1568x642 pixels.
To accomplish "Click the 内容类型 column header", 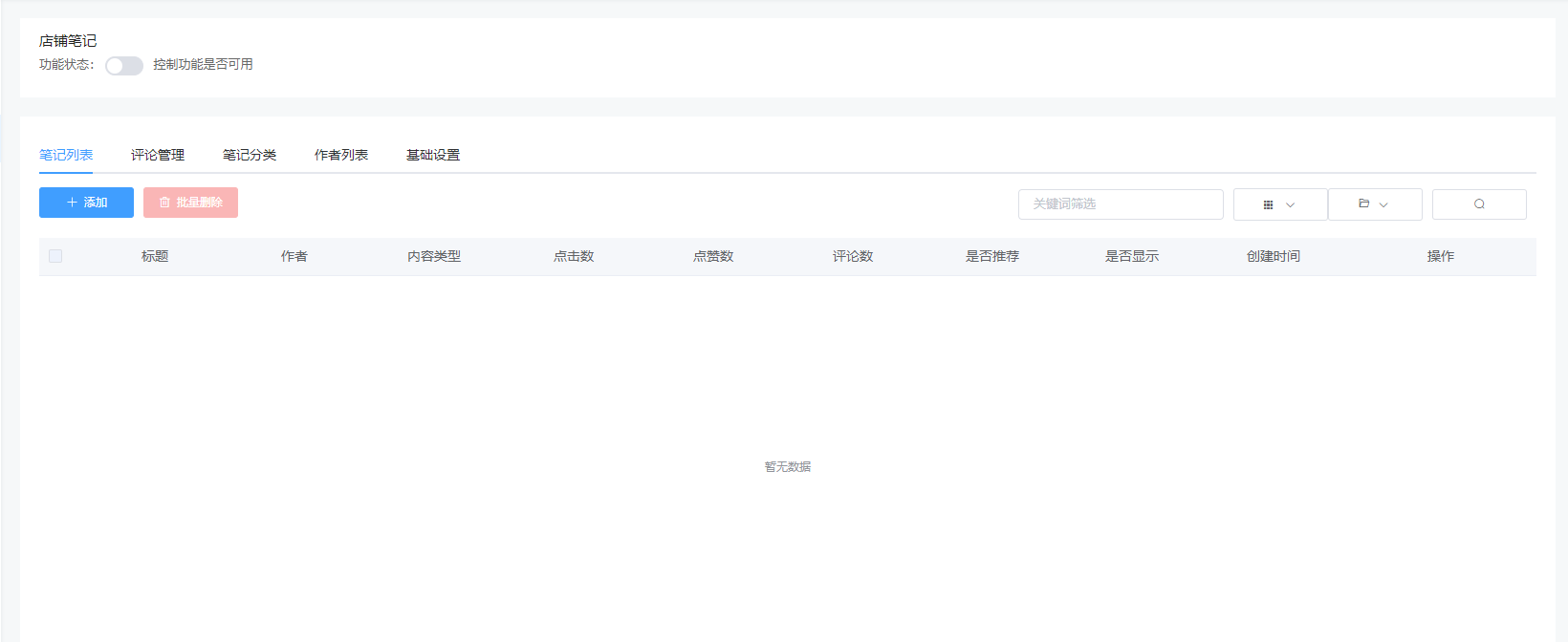I will pos(434,256).
